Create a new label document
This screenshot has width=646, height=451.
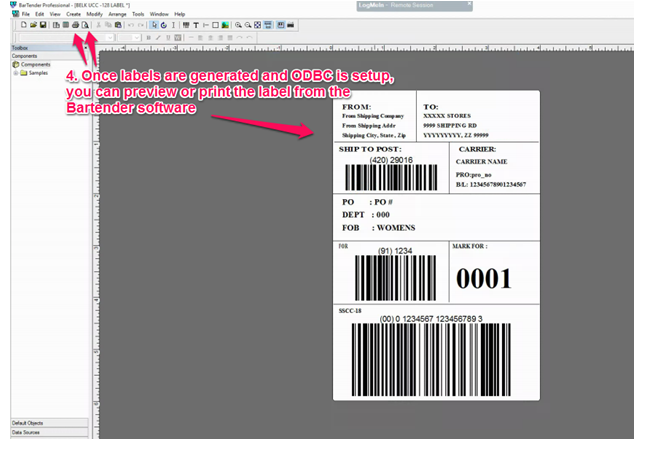point(23,25)
